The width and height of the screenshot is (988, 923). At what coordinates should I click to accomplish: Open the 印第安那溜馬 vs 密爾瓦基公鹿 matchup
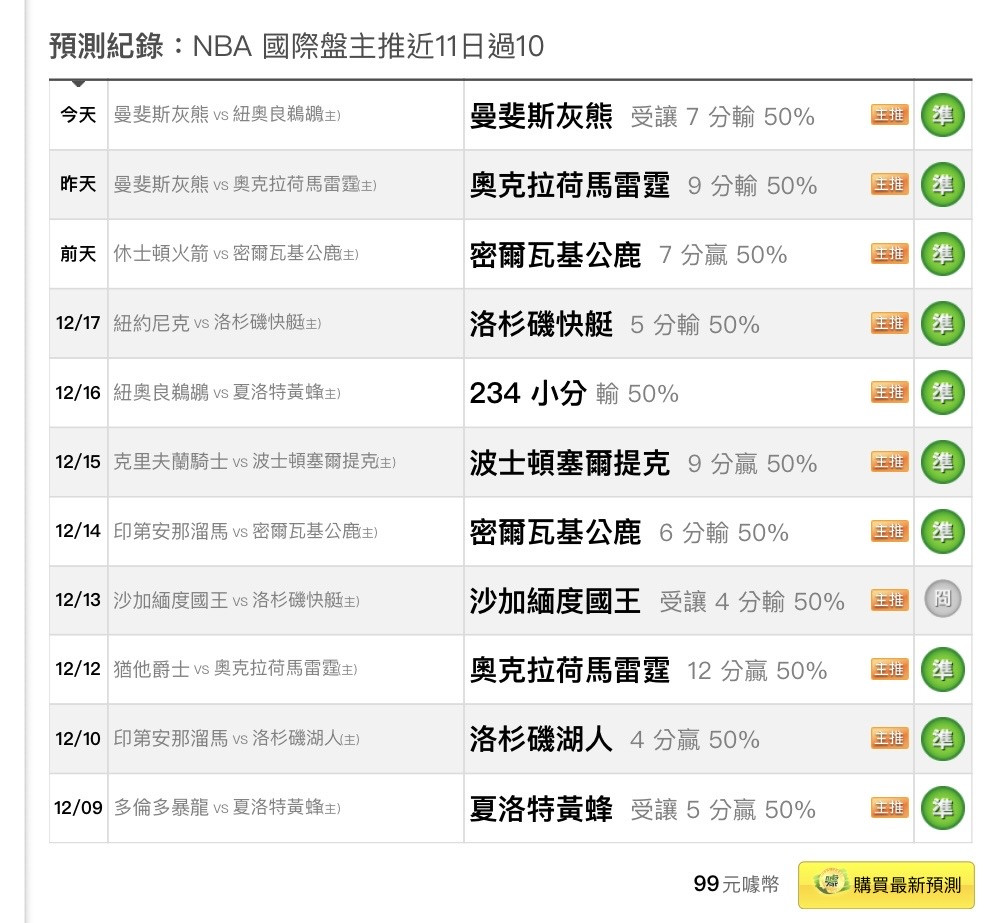(x=246, y=530)
